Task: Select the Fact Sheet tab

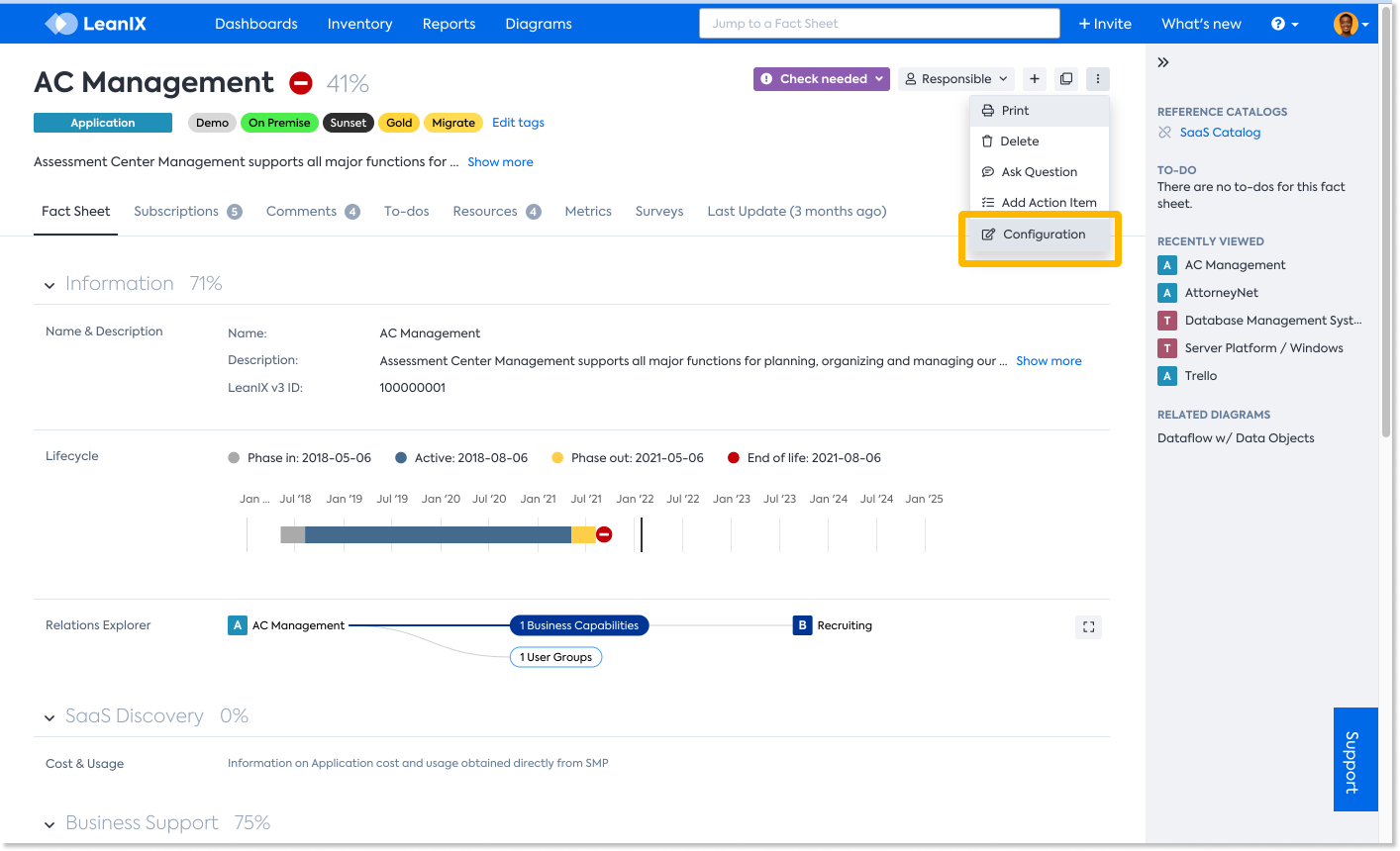Action: click(76, 212)
